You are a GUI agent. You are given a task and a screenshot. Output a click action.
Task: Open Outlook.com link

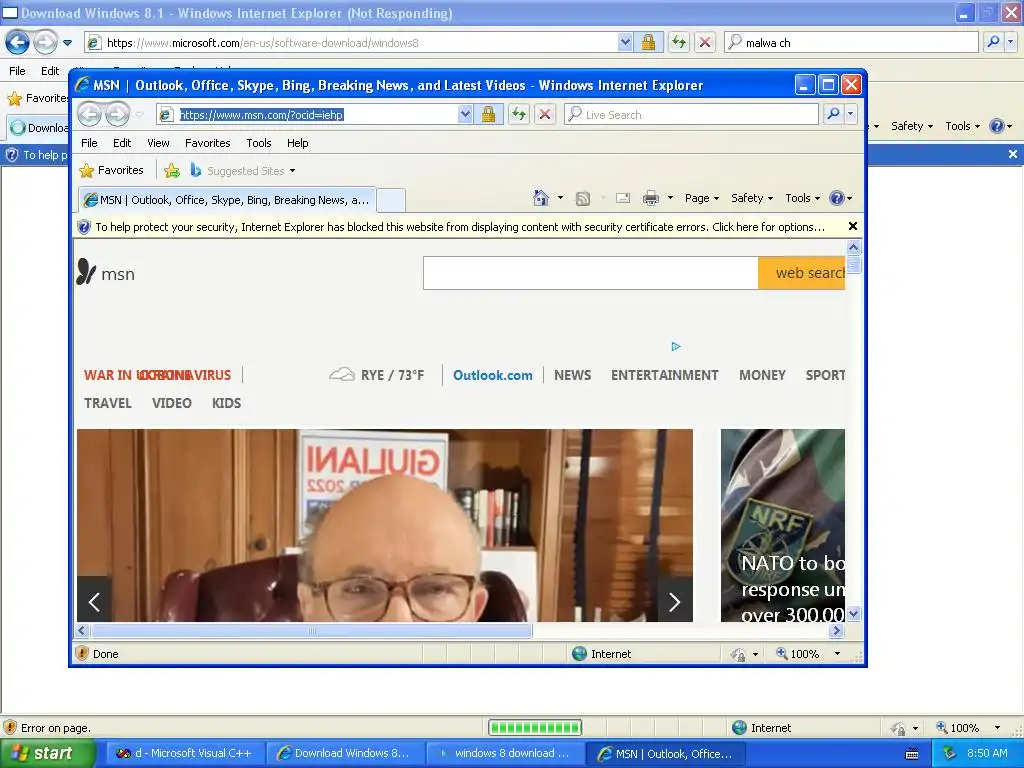pos(492,376)
